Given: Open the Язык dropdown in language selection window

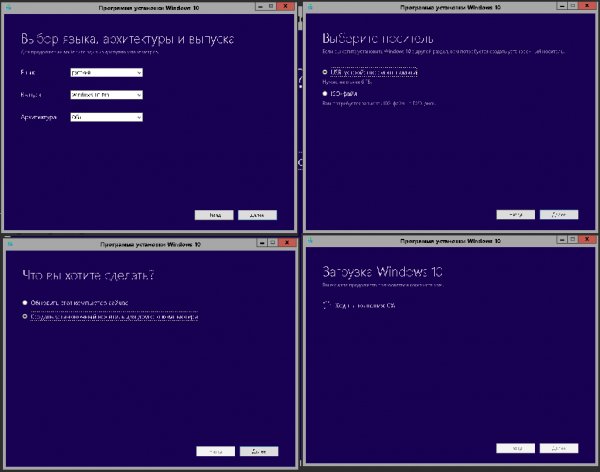Looking at the screenshot, I should 106,72.
